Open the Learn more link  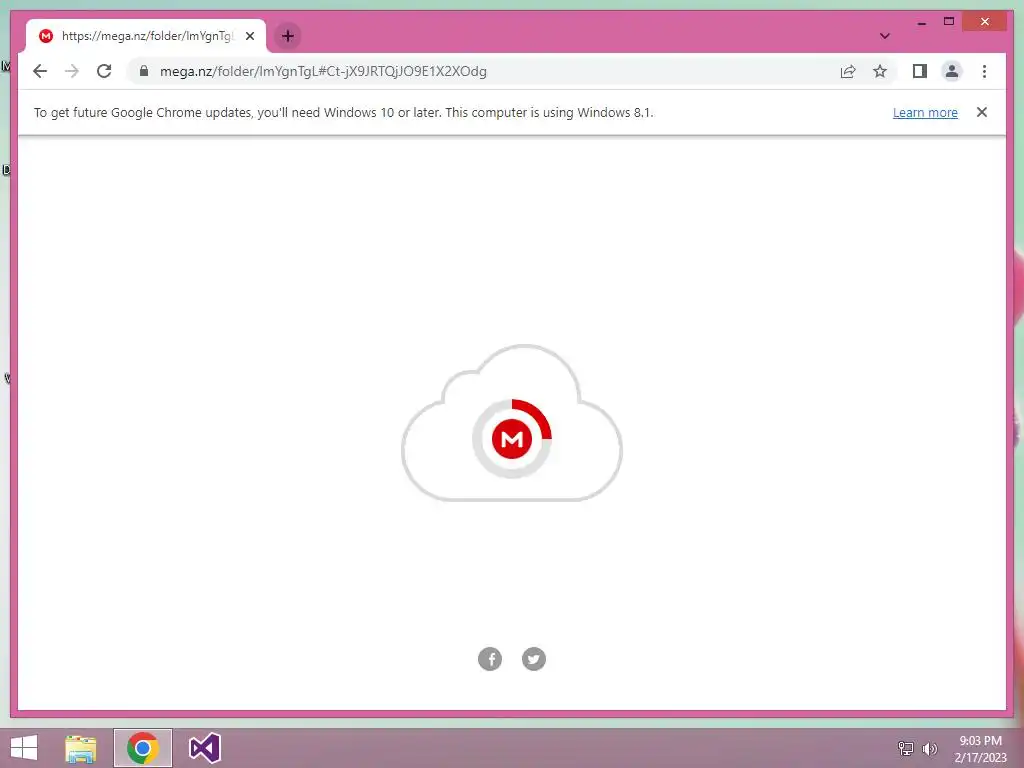[x=925, y=112]
